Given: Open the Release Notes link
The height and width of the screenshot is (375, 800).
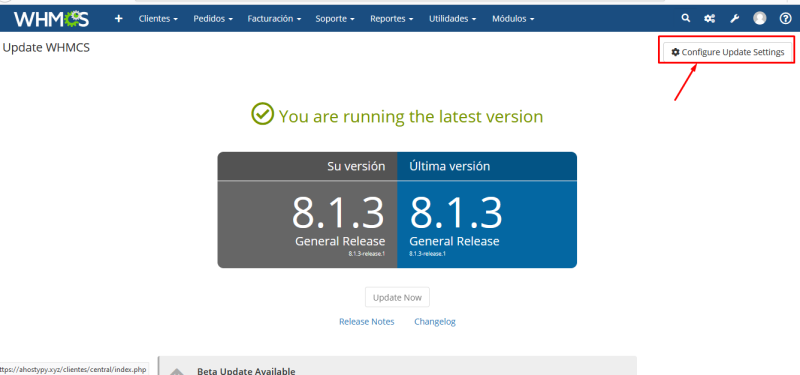Looking at the screenshot, I should (x=367, y=321).
